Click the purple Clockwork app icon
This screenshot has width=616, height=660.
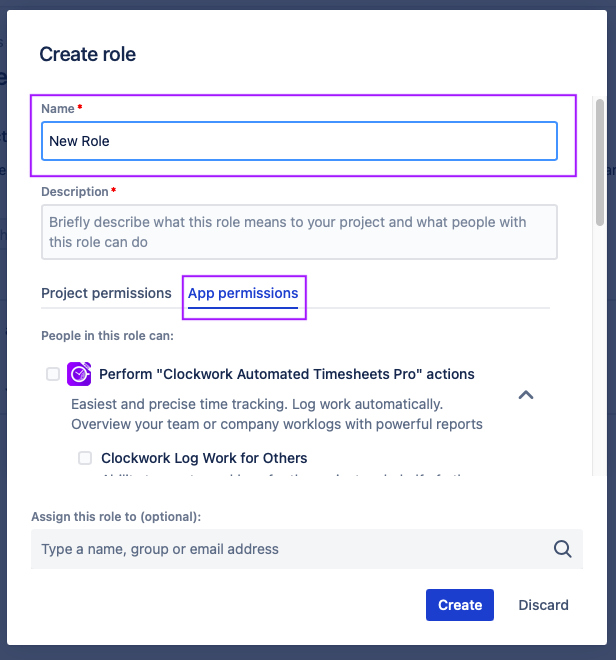pyautogui.click(x=79, y=374)
